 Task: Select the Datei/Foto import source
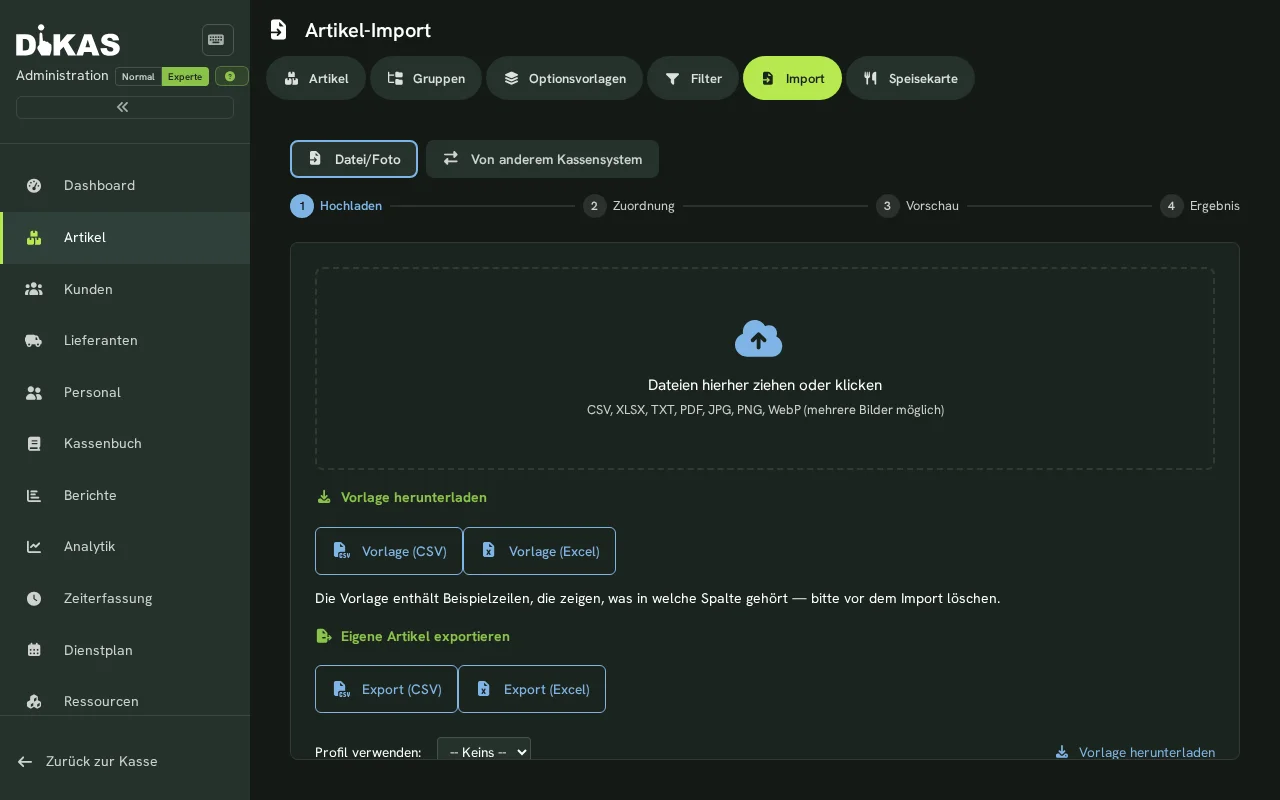354,159
